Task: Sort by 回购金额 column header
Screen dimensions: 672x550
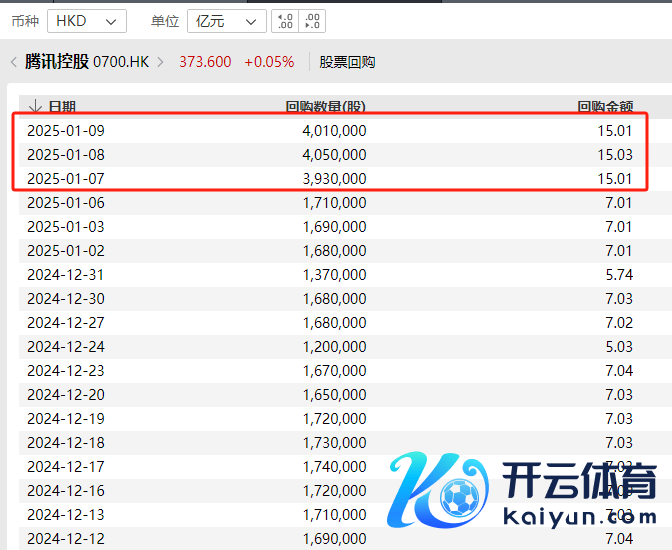Action: pos(604,106)
